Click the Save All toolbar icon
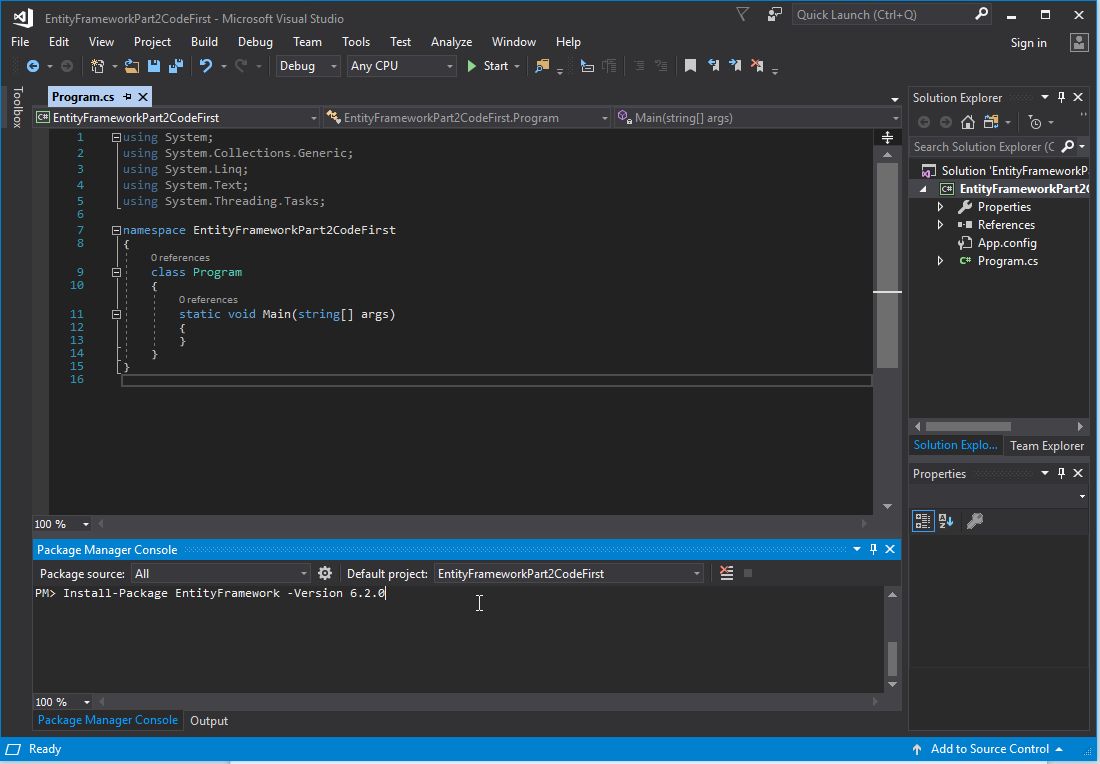 pos(175,65)
